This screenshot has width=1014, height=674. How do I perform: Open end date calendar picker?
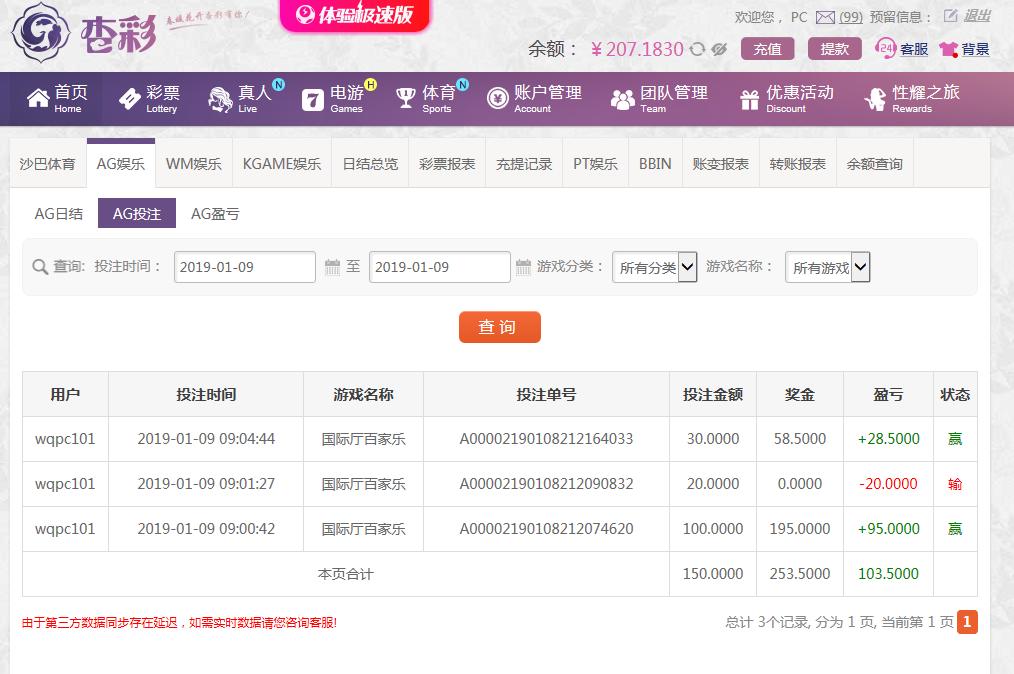[x=523, y=267]
